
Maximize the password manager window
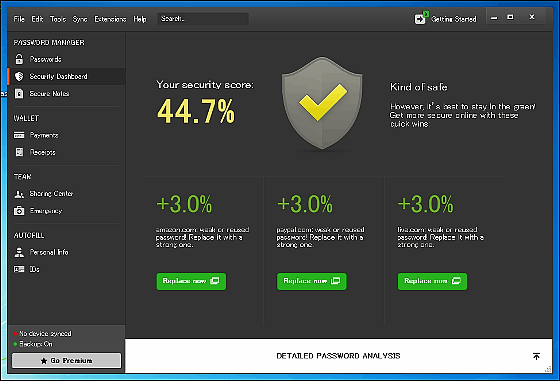[510, 17]
